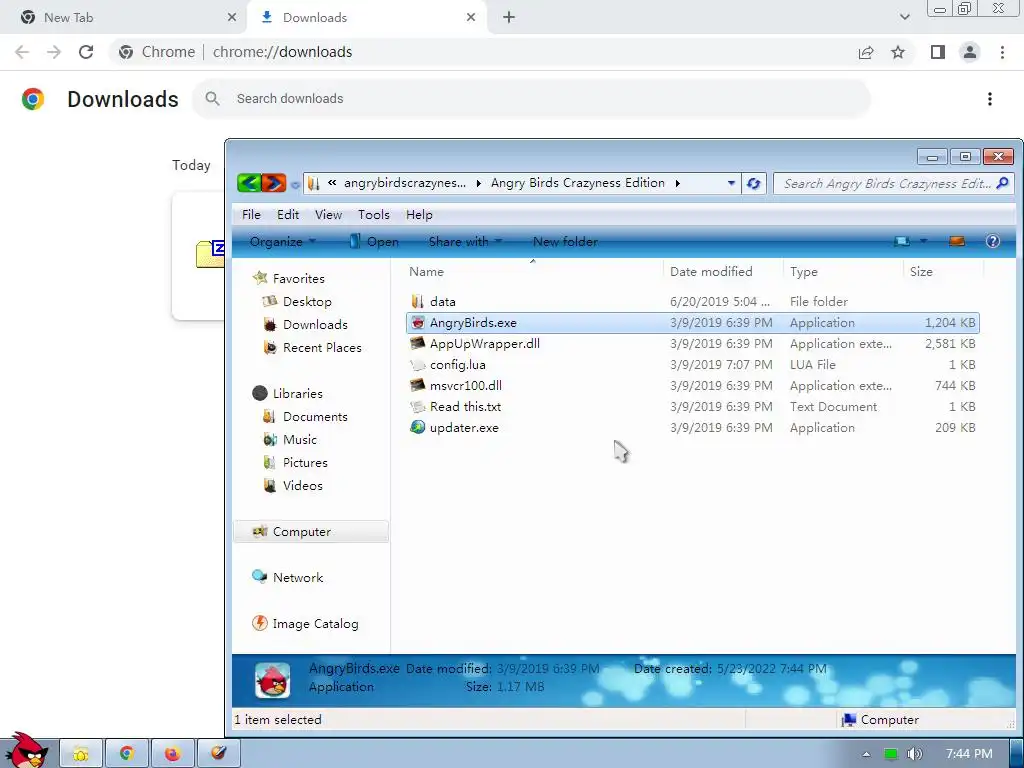Open the address bar history dropdown
1024x768 pixels.
click(731, 184)
